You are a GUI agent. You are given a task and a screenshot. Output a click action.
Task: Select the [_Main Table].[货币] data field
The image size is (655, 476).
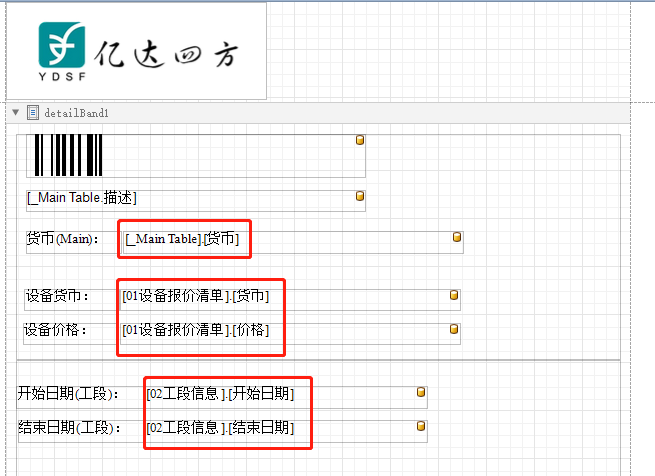(182, 239)
